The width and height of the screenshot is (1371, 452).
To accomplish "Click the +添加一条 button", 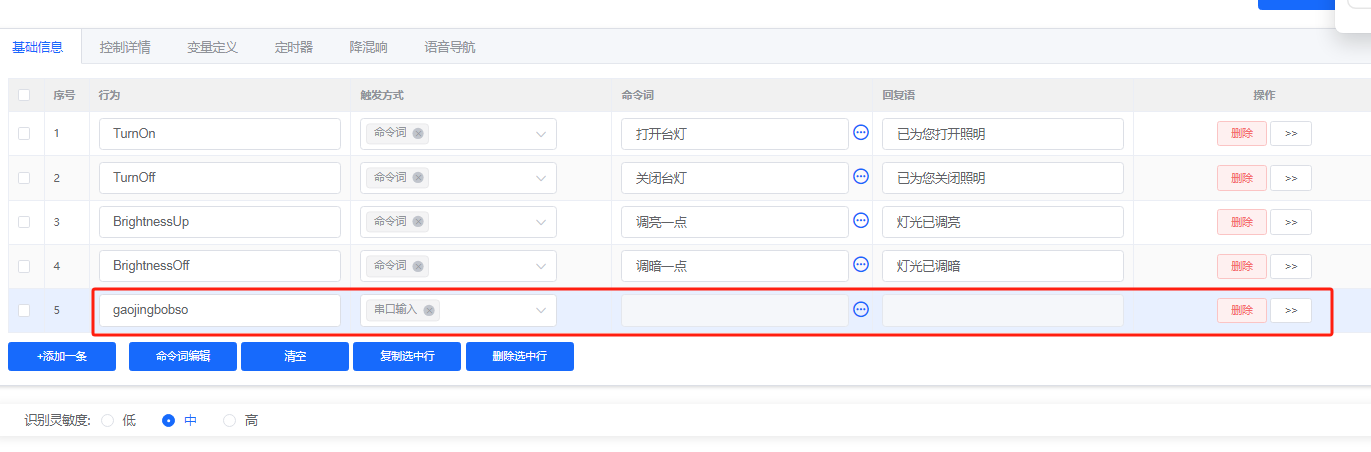I will point(62,356).
